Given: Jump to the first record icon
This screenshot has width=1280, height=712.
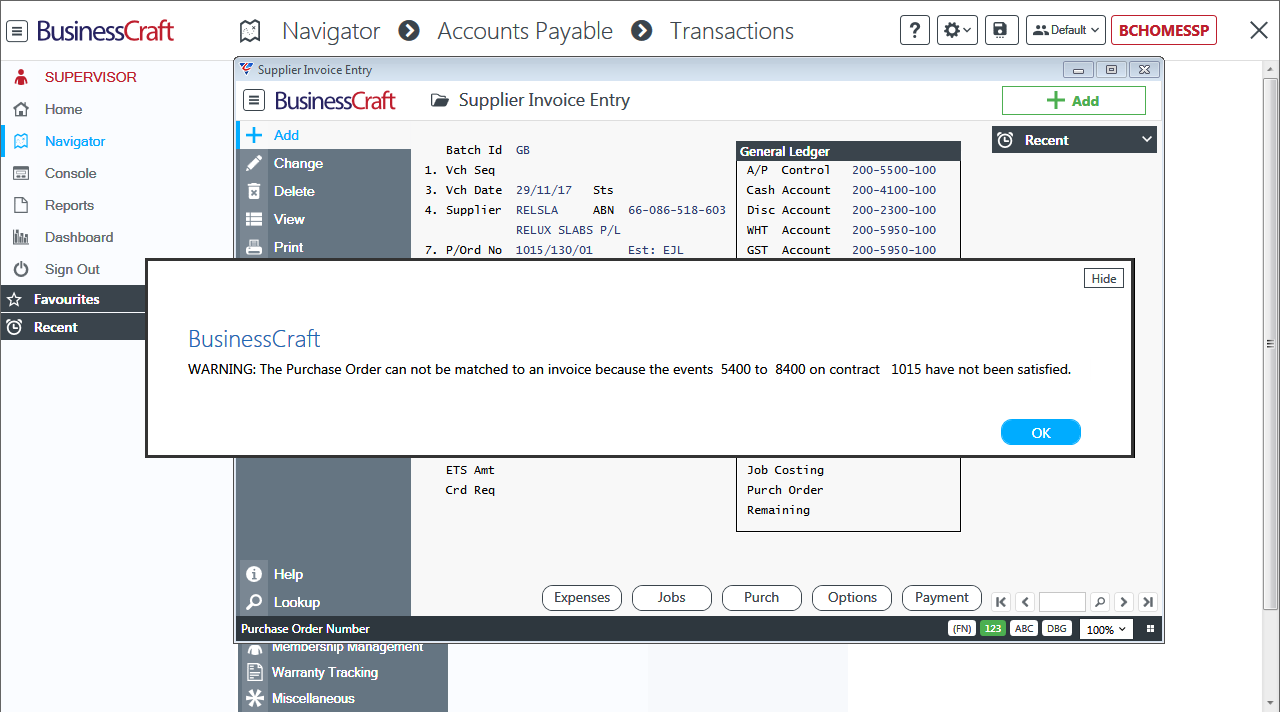Looking at the screenshot, I should click(1001, 602).
